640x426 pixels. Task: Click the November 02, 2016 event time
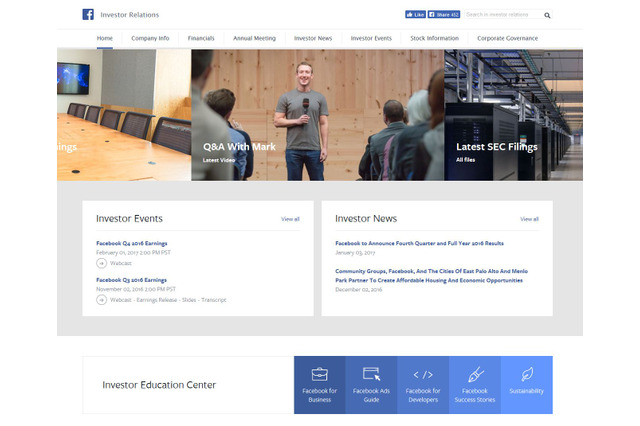(x=136, y=289)
